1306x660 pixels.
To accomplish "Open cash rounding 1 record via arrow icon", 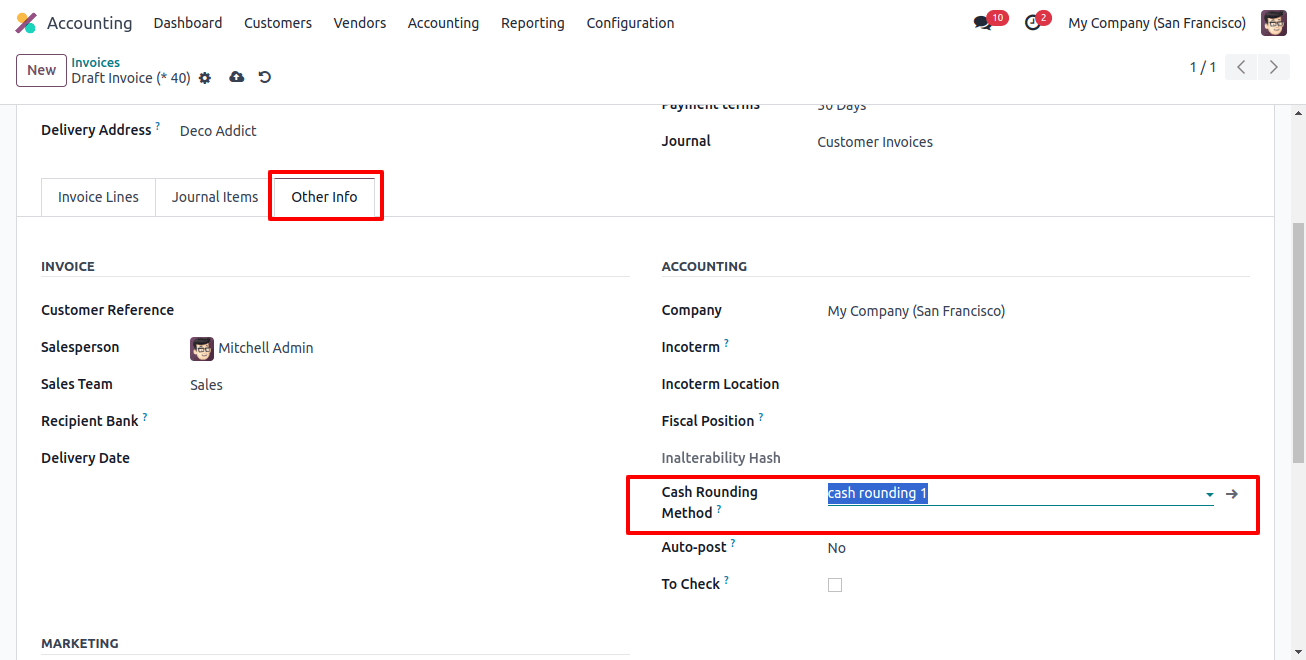I will point(1232,494).
